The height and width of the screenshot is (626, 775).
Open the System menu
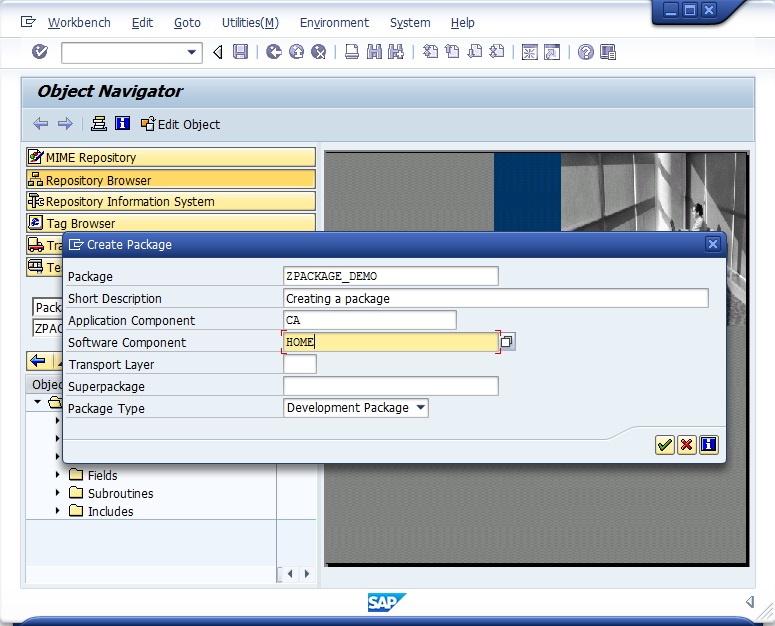coord(410,23)
